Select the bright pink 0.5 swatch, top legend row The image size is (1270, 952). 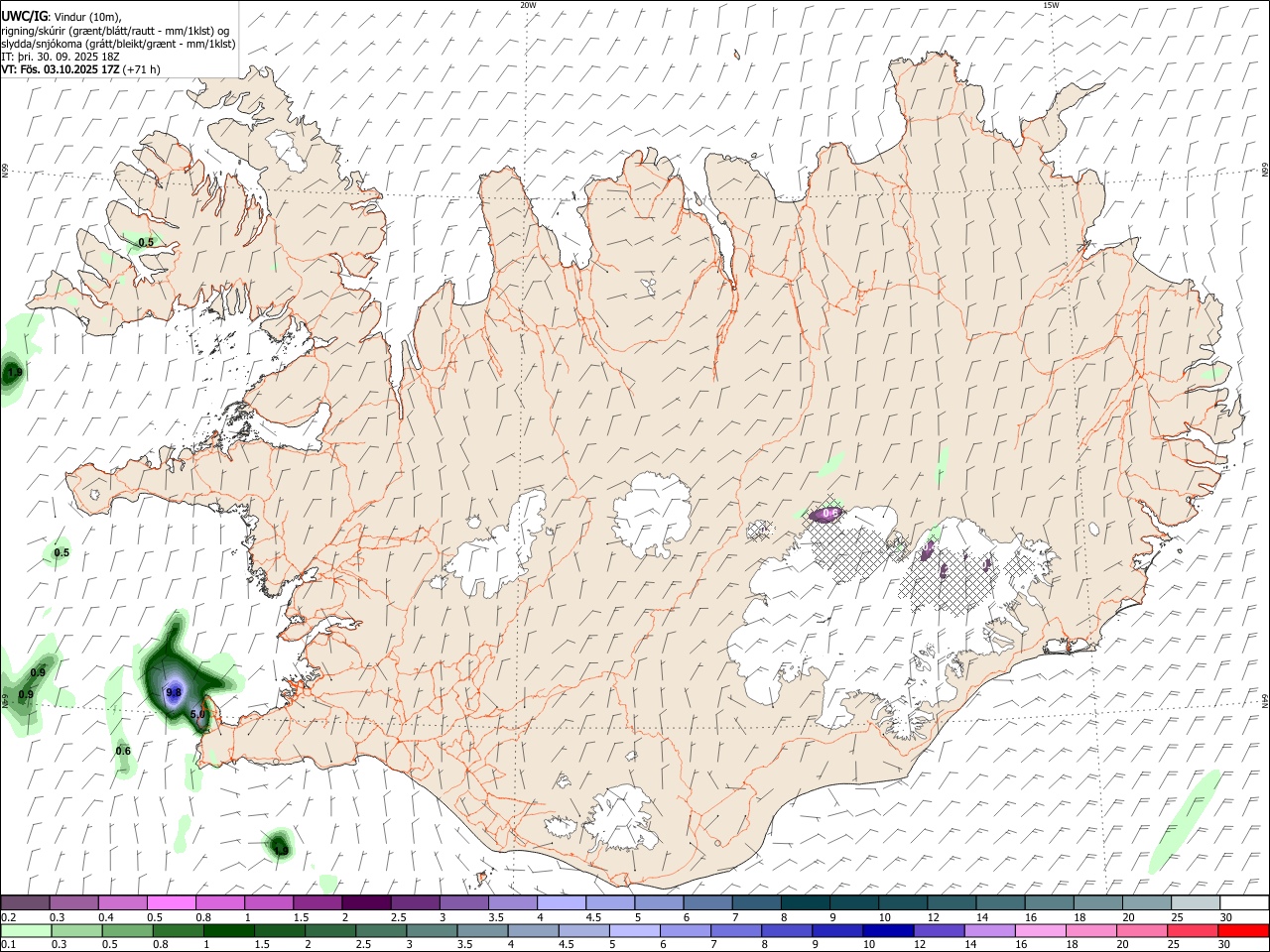click(171, 902)
